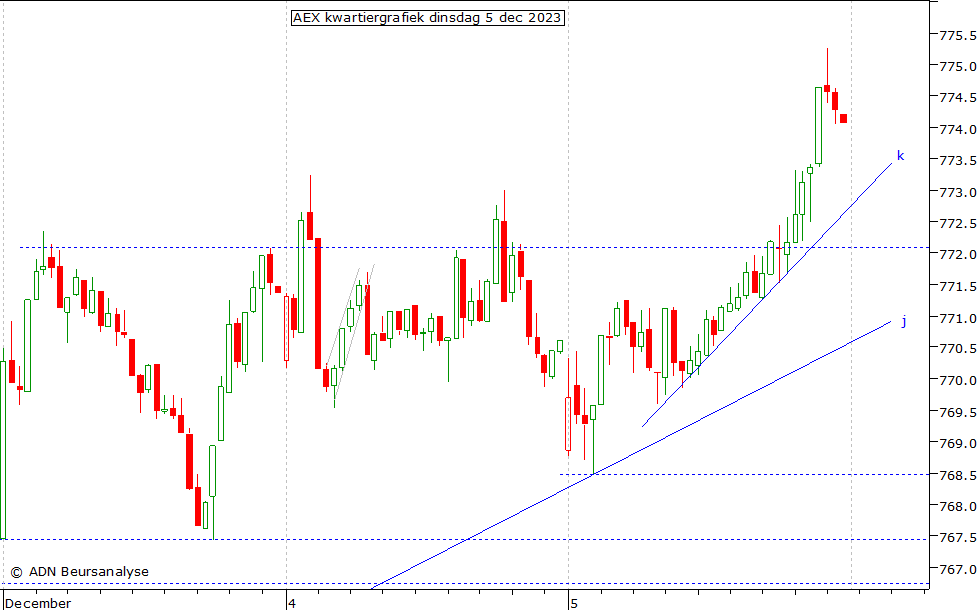Click the chart title 'AEX kwartiergrafiek dinsdag 5 dec 2023'
The height and width of the screenshot is (610, 980).
428,18
